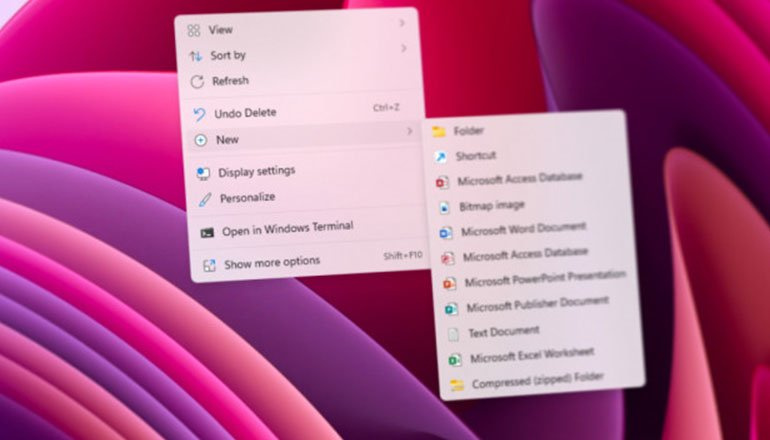
Task: Select the New menu entry
Action: point(304,137)
